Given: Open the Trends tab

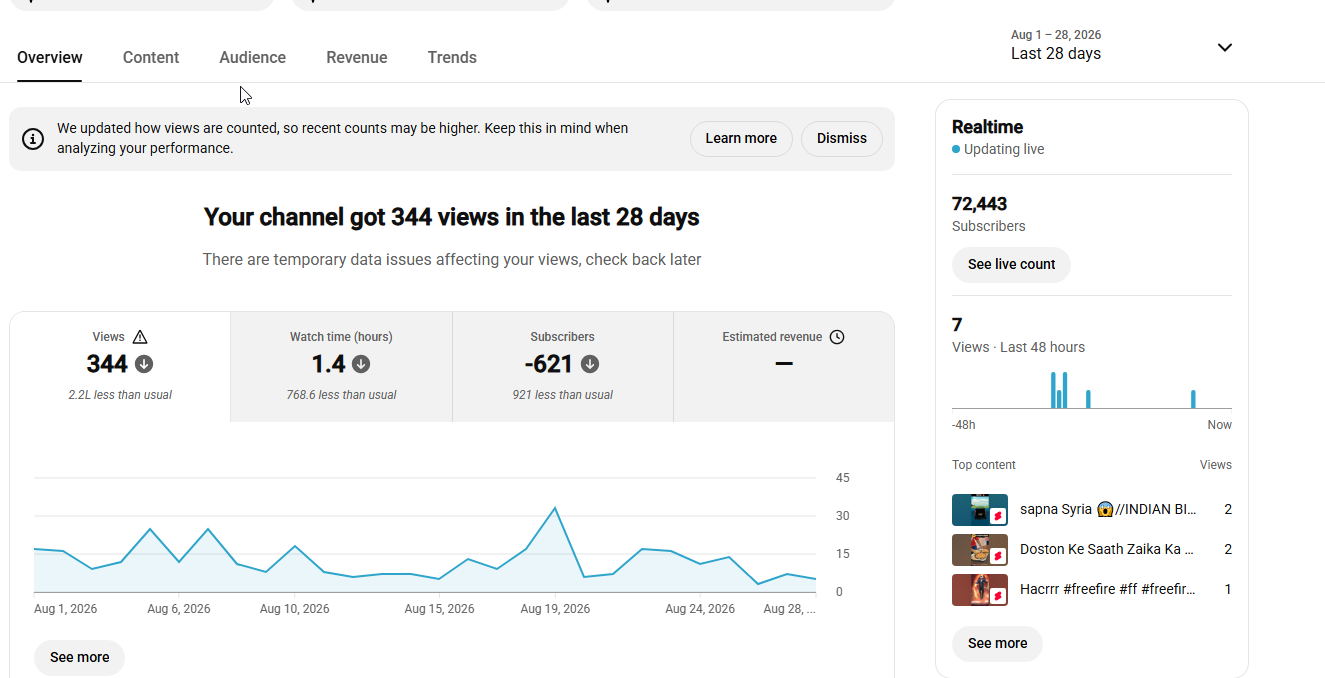Looking at the screenshot, I should [452, 57].
